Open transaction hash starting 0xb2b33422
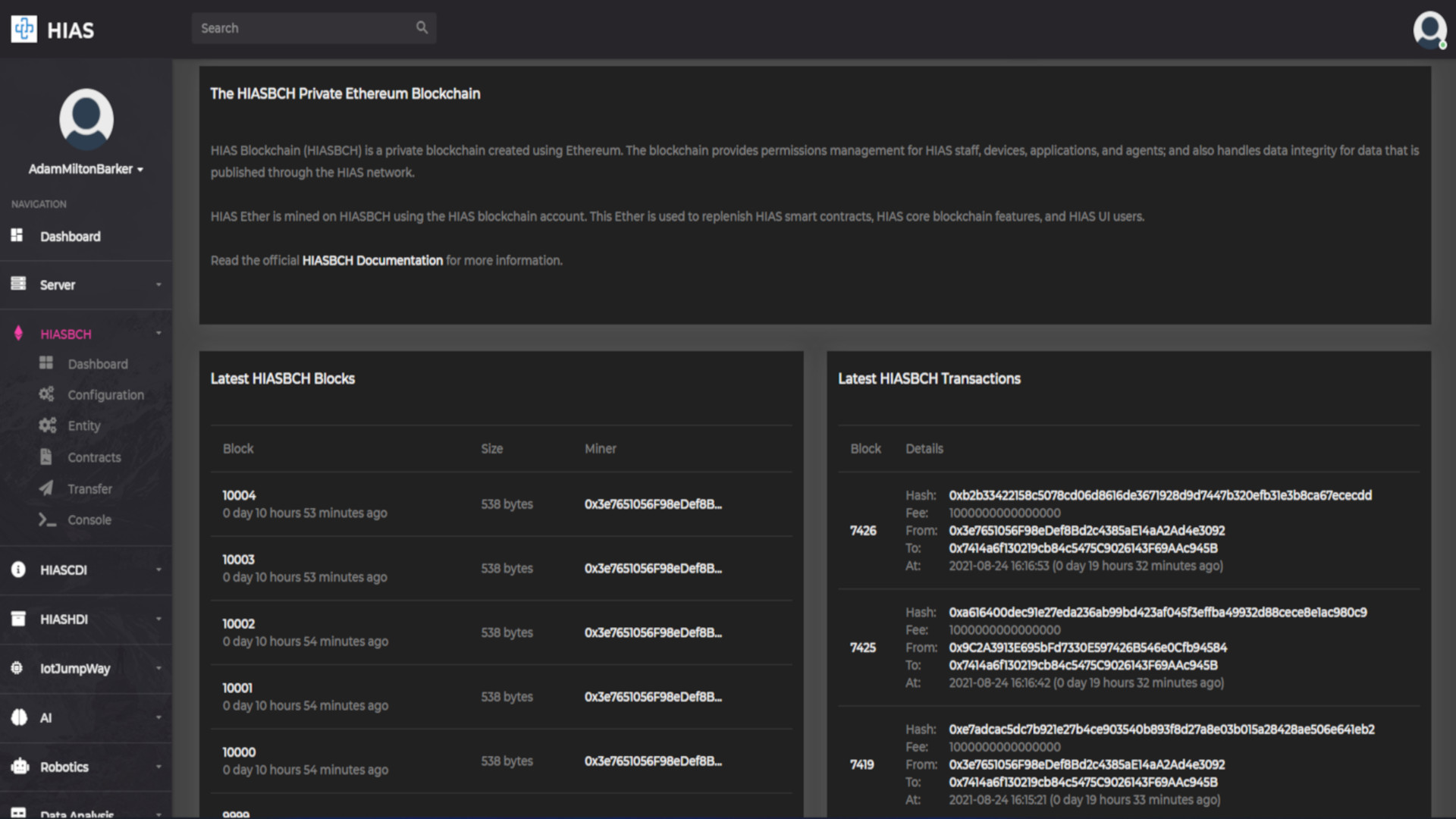 tap(1159, 495)
